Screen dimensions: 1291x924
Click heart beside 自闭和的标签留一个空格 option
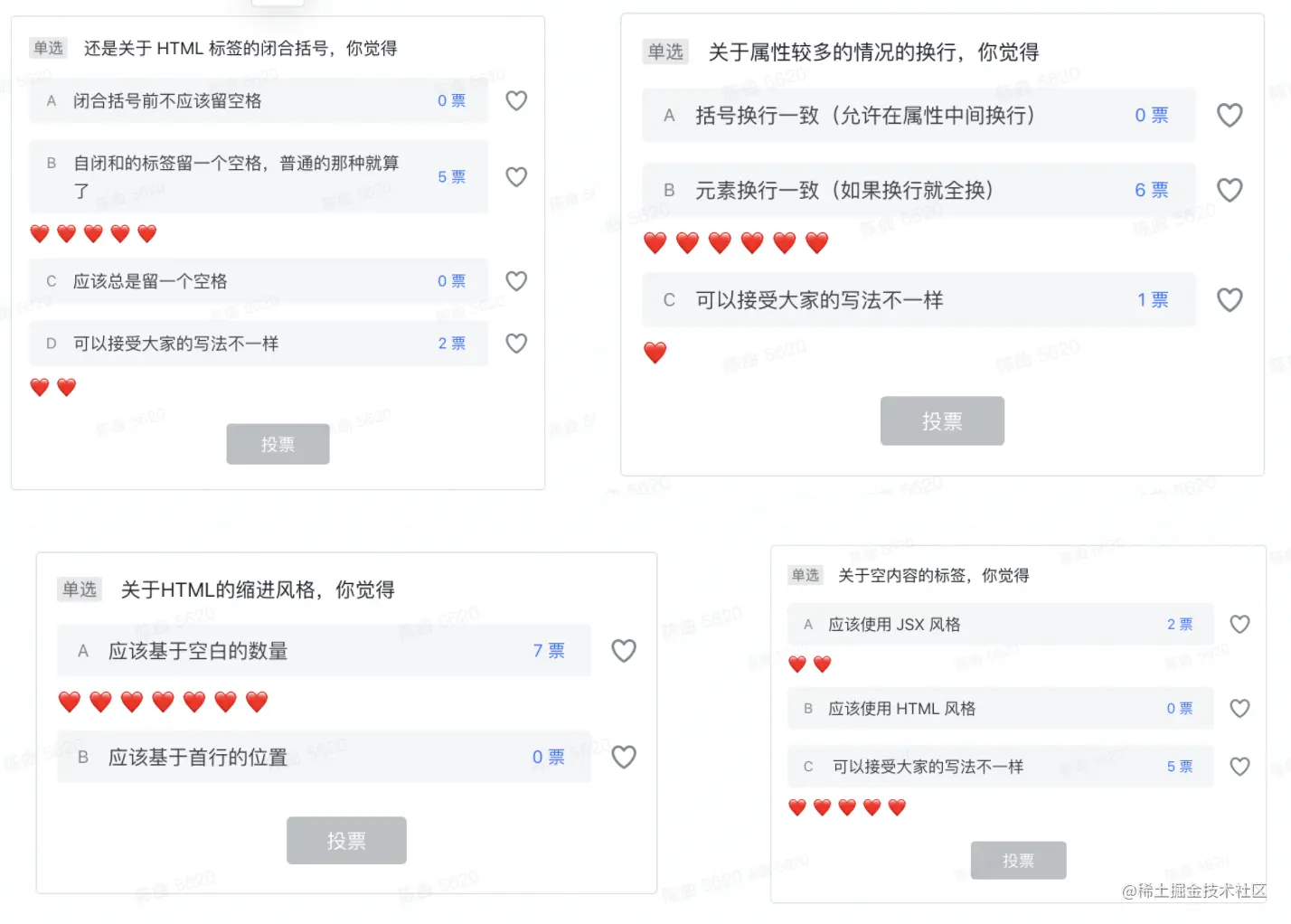pos(516,176)
